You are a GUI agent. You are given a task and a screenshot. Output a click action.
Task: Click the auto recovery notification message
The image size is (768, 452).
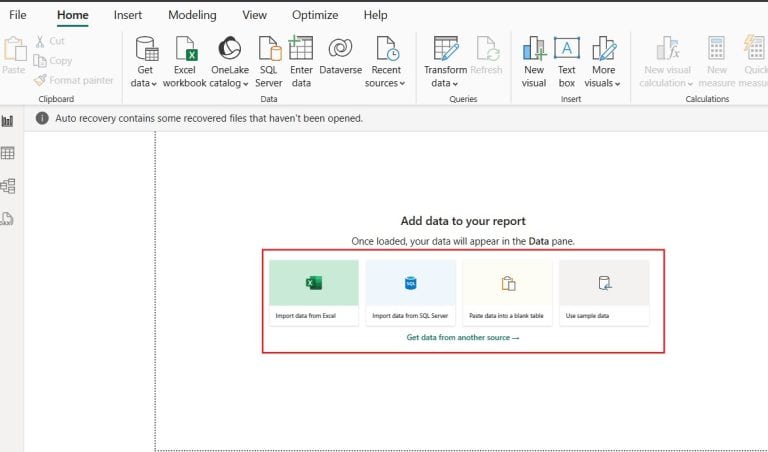(x=209, y=119)
